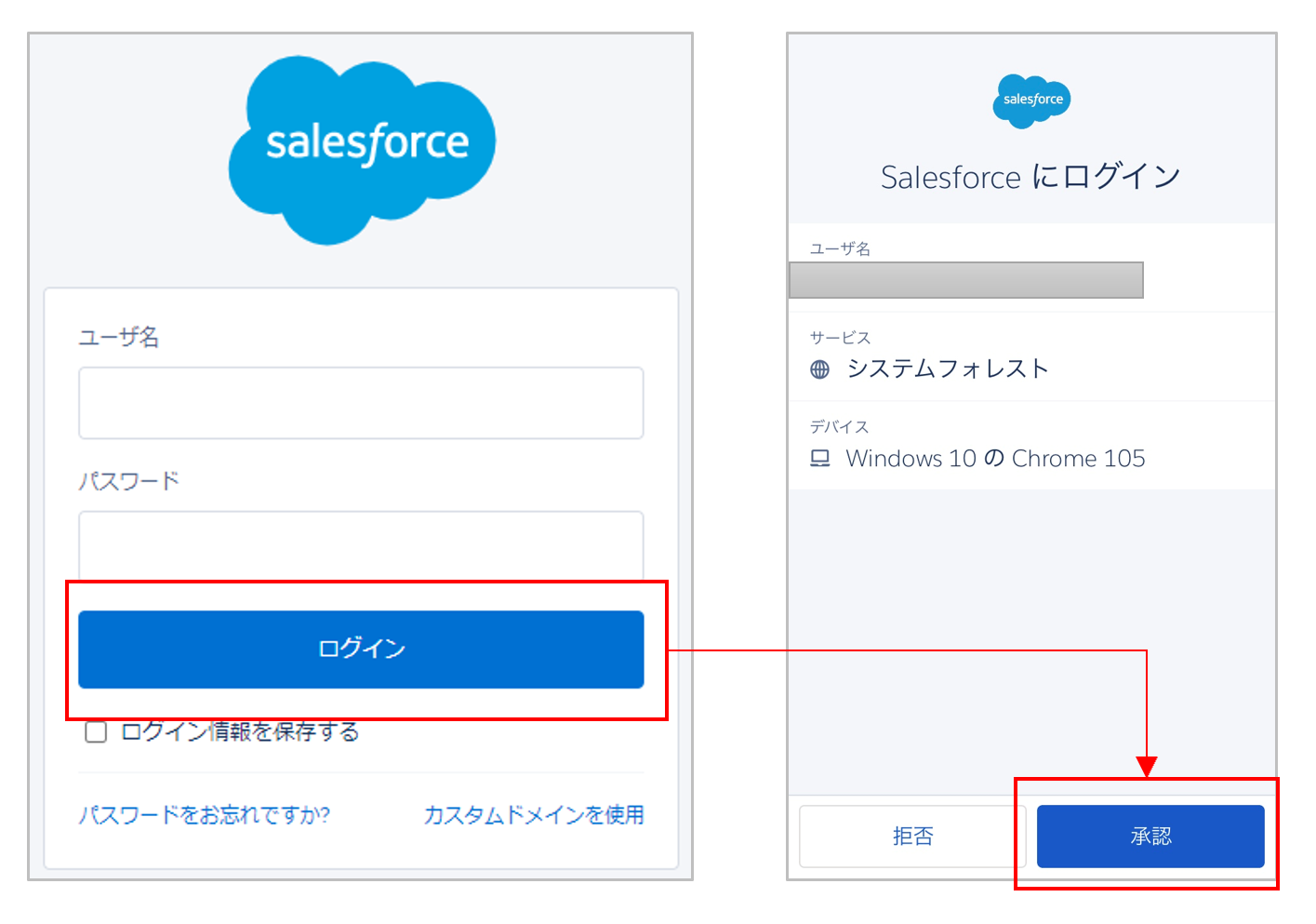Click the Salesforce にログイン heading

point(1030,177)
